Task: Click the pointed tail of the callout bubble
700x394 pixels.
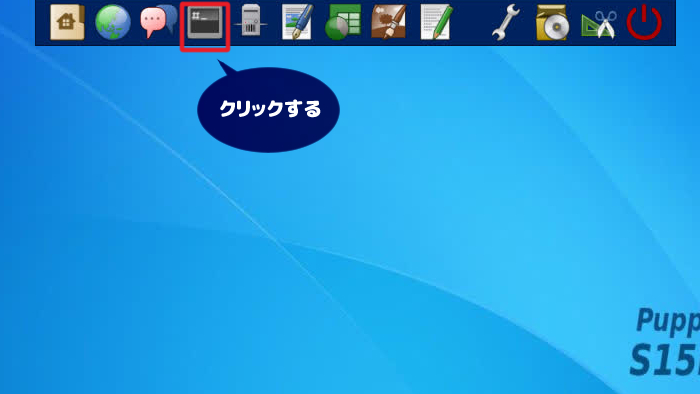Action: point(227,67)
